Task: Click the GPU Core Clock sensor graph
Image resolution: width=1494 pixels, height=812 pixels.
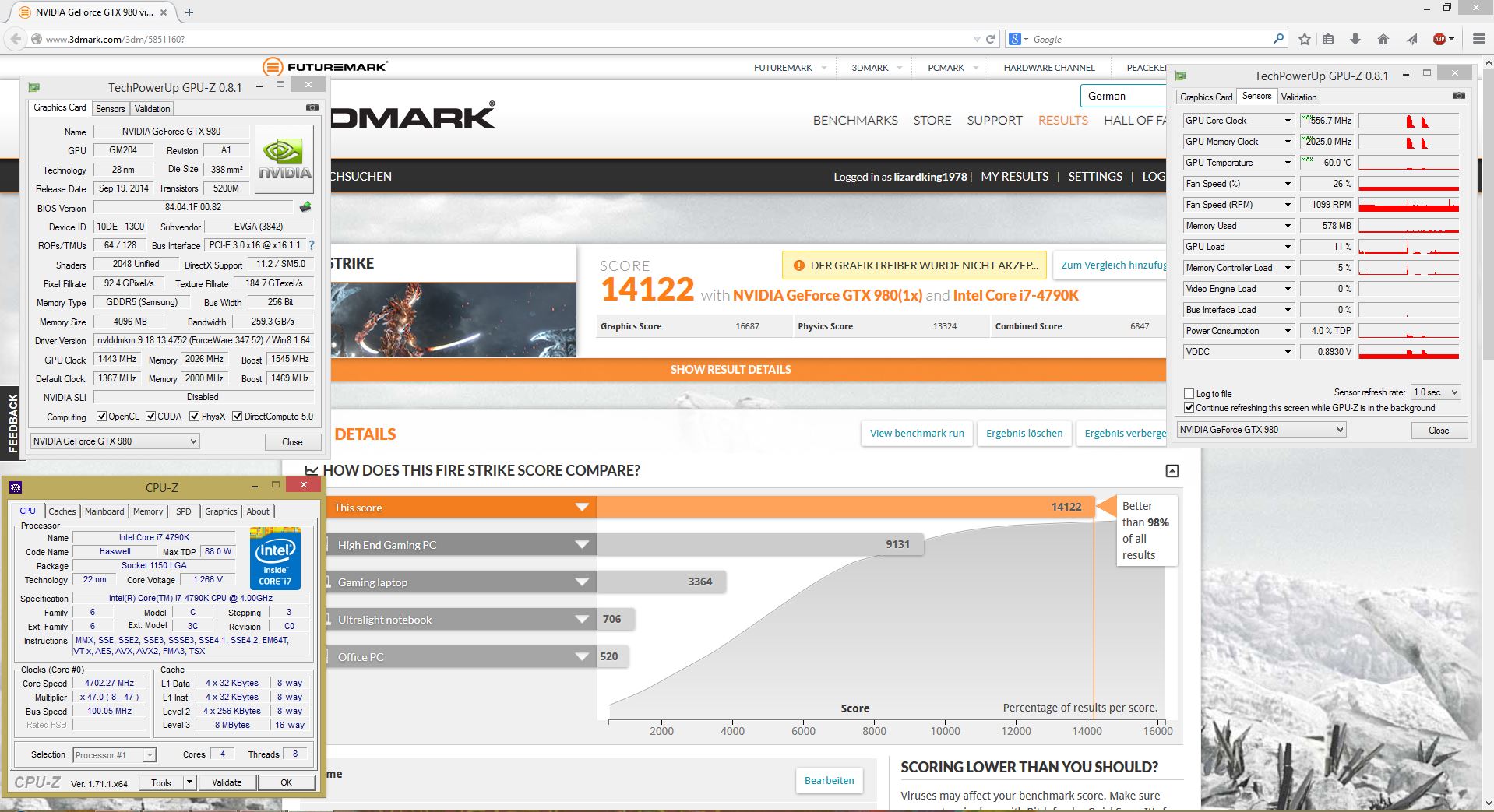Action: [1408, 121]
